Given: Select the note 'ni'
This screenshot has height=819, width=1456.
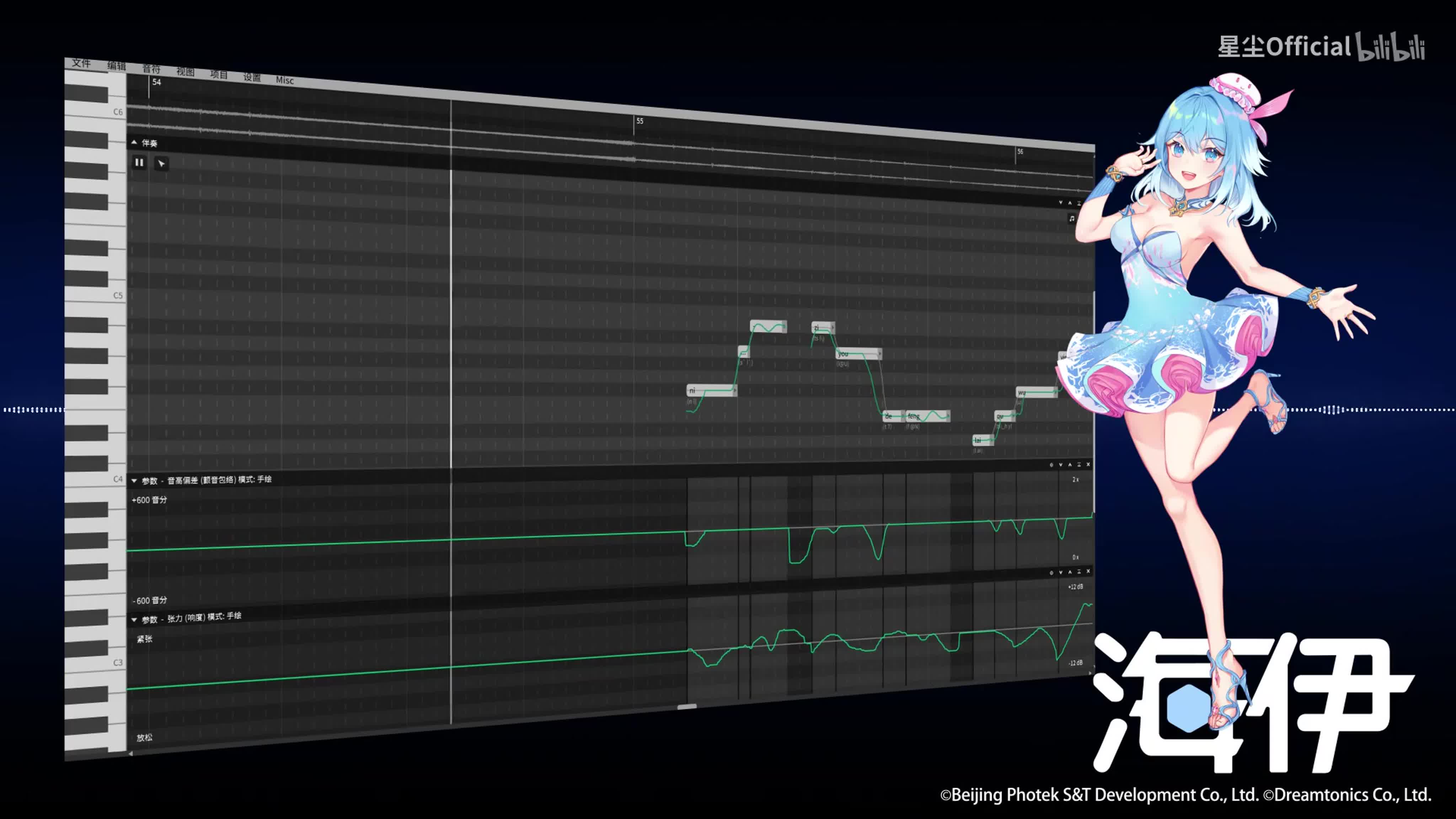Looking at the screenshot, I should pyautogui.click(x=712, y=391).
